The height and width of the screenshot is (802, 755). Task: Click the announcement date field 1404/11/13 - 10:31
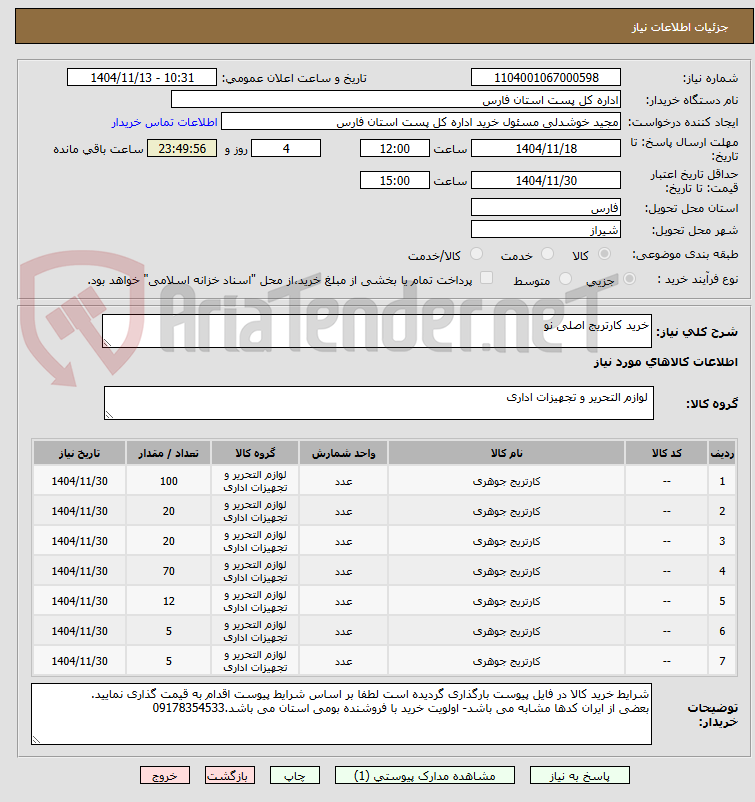pos(142,77)
